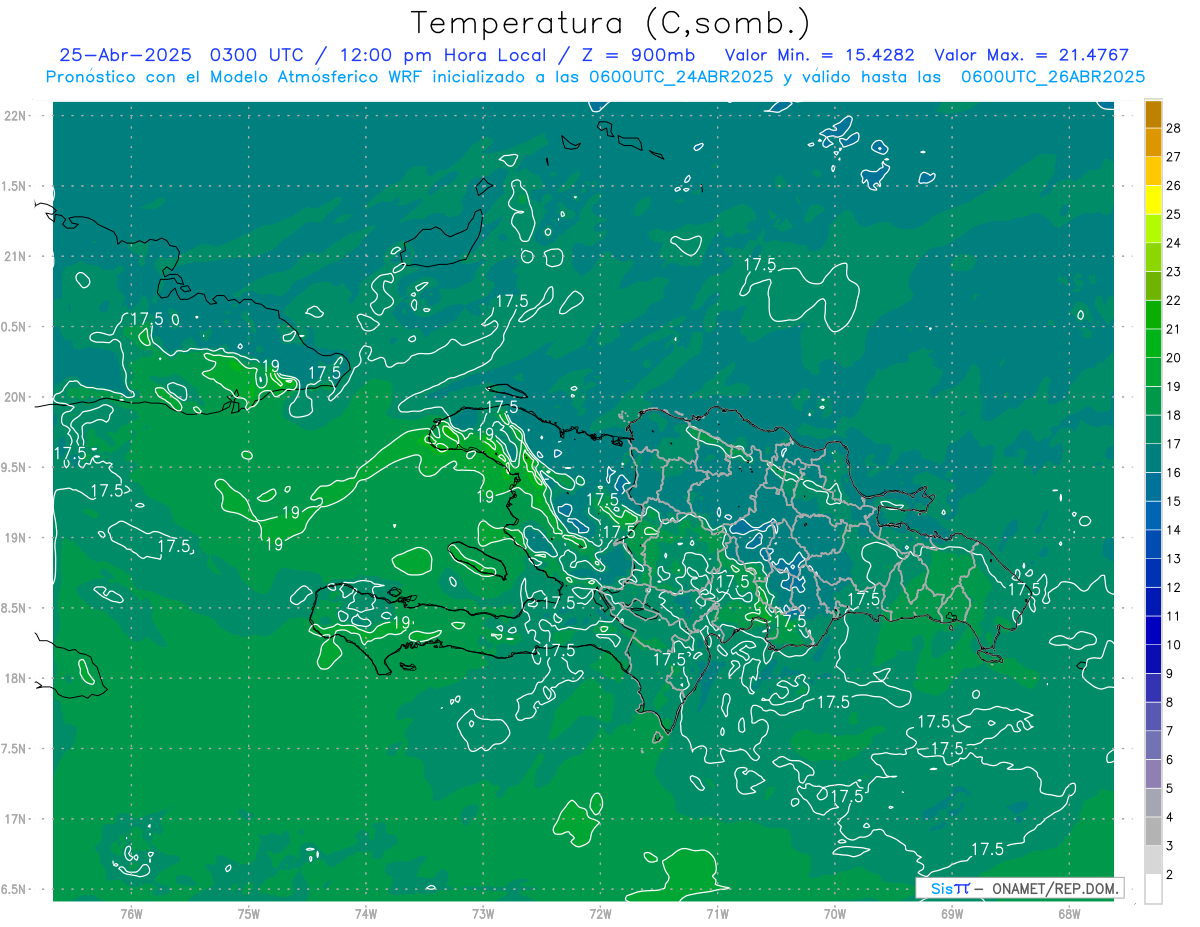Click the colorbar label "25"
1200x927 pixels.
point(1174,214)
